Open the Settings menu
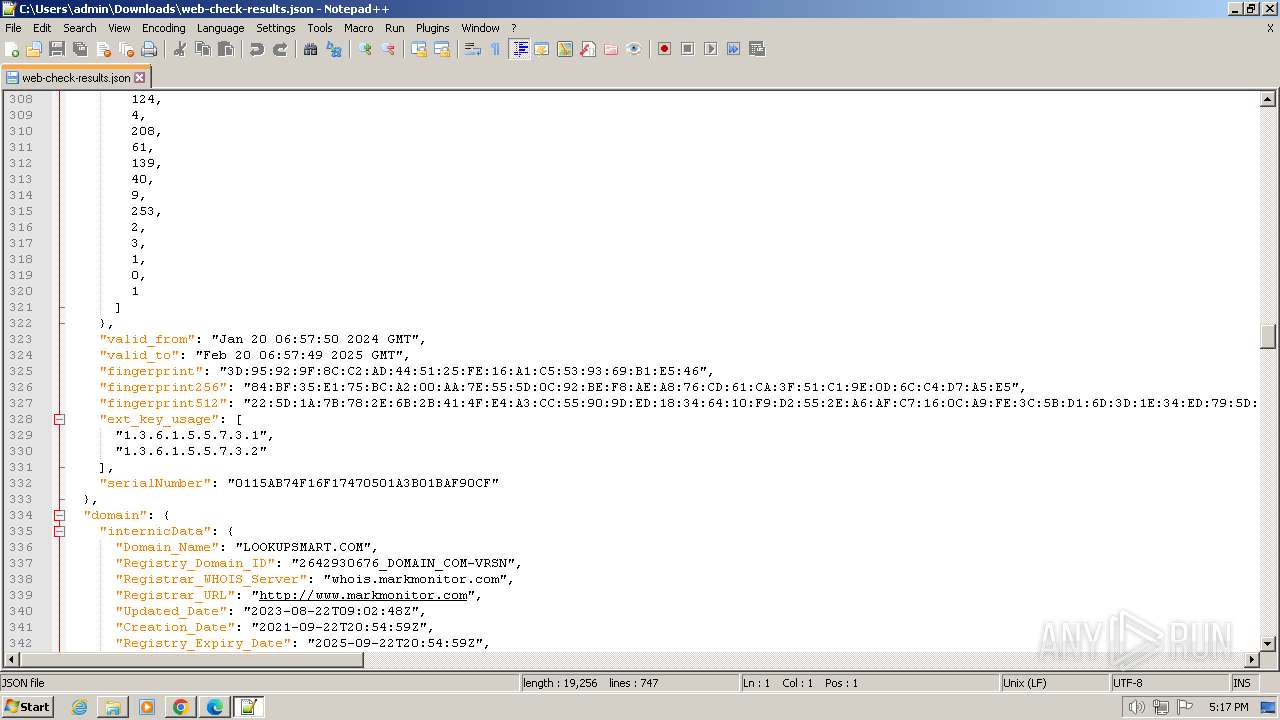 275,28
